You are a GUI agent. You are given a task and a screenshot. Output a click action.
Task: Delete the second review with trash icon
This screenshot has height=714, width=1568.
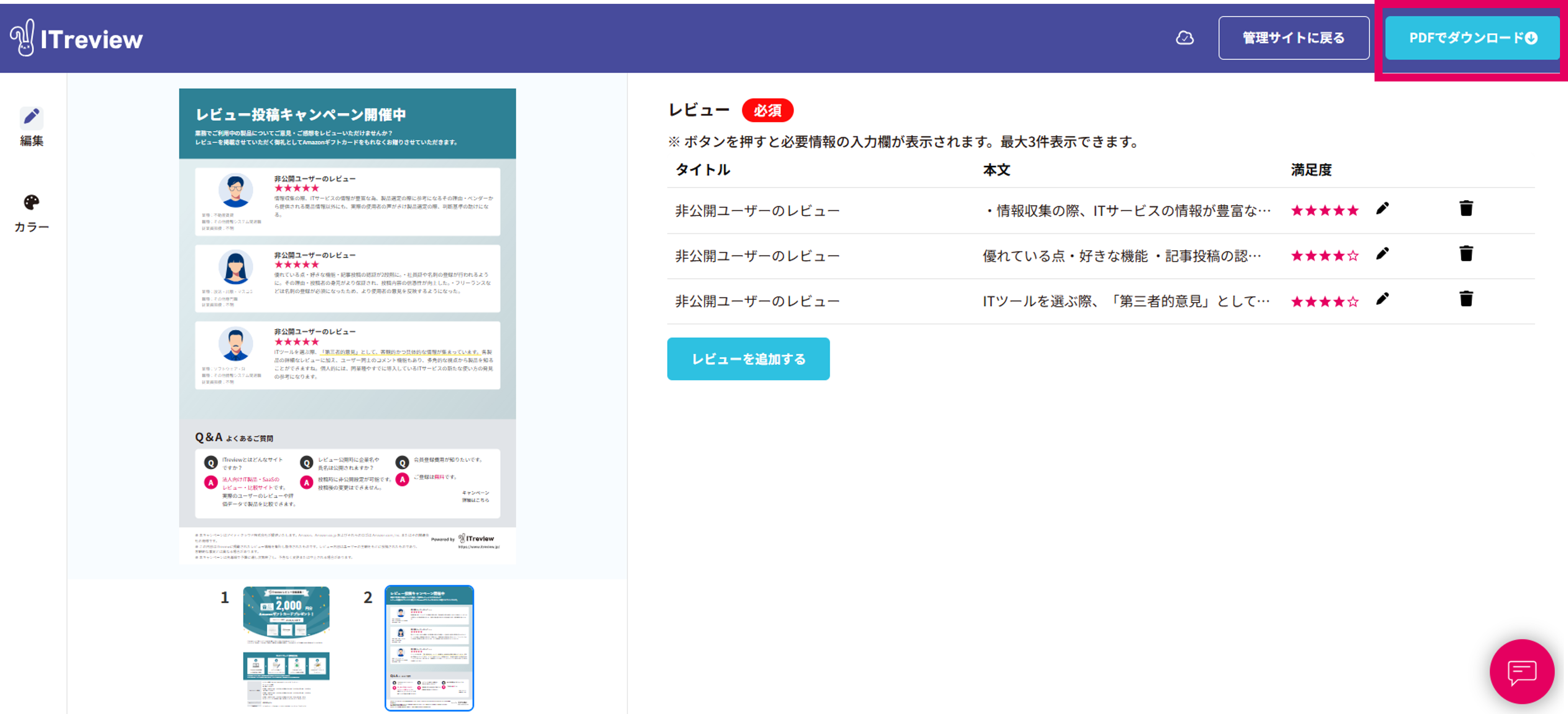[1466, 254]
